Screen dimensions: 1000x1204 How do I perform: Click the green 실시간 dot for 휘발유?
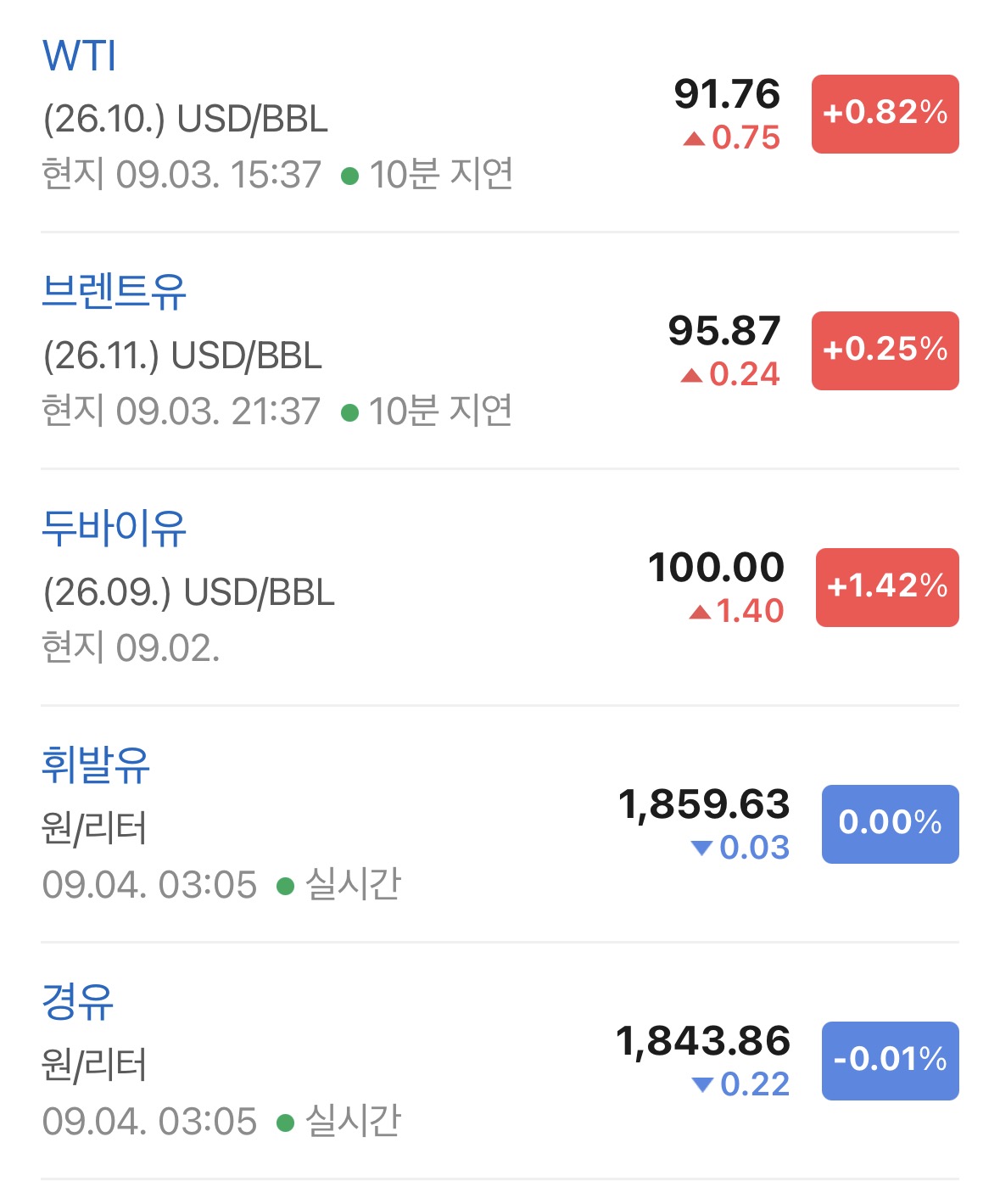286,887
